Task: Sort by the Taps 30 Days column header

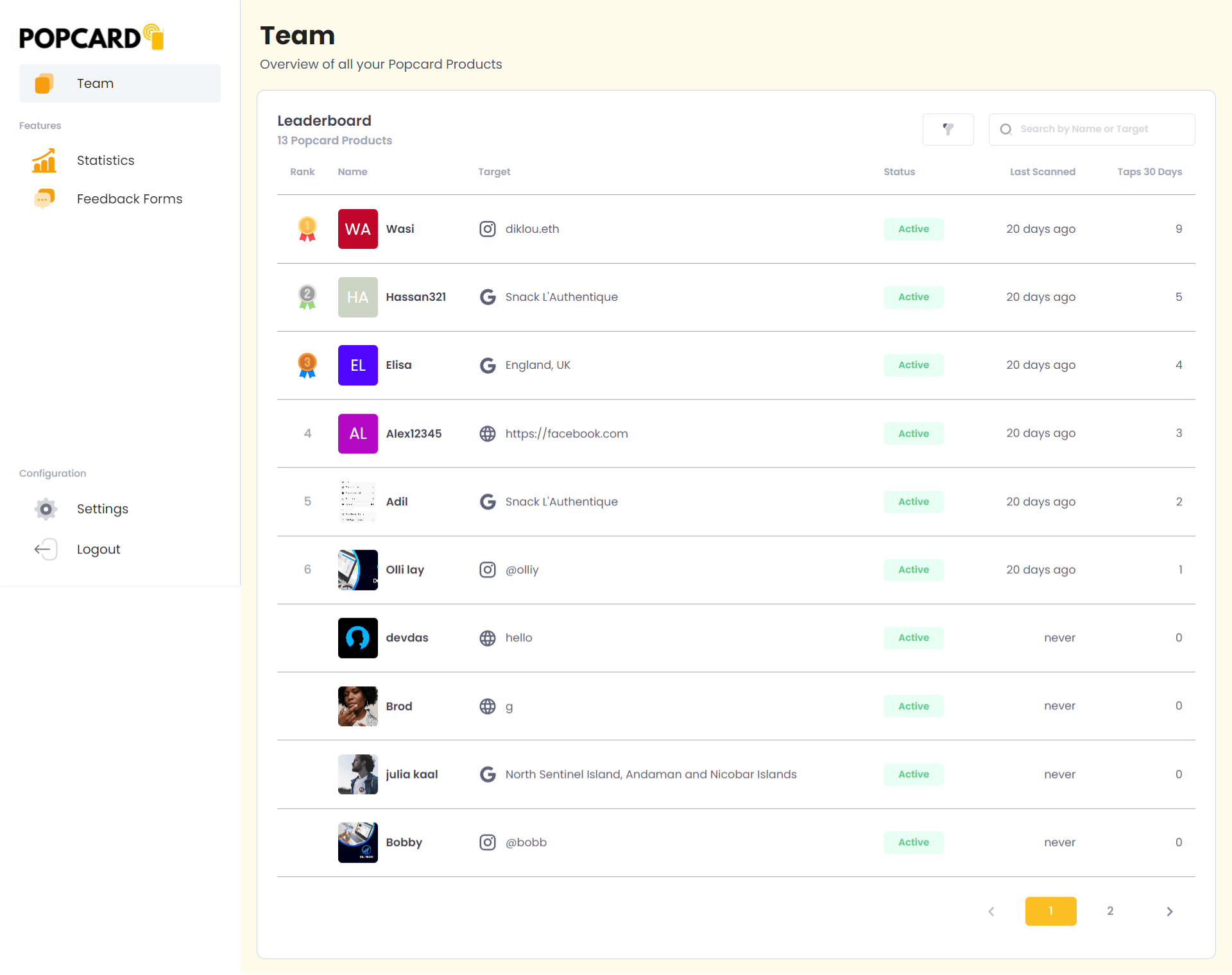Action: (1149, 172)
